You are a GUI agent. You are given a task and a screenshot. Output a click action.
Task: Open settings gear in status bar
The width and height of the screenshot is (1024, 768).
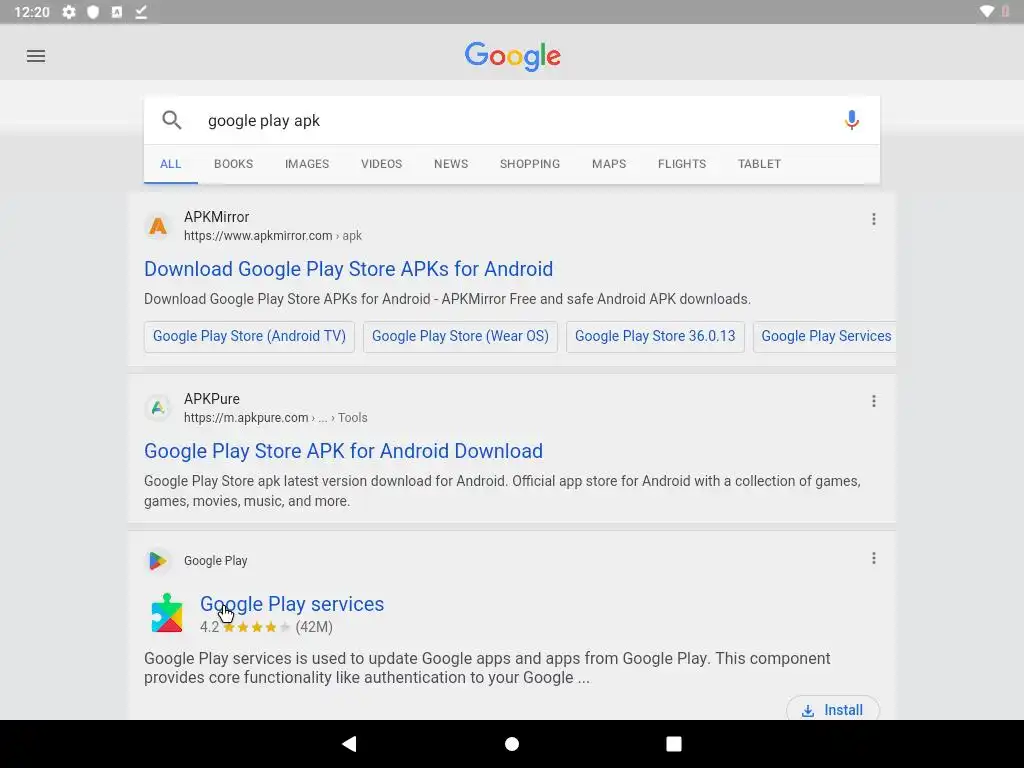[69, 12]
